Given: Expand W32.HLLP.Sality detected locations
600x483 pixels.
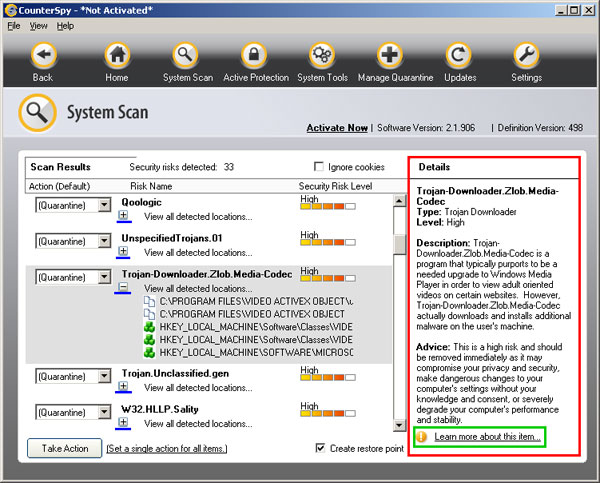Looking at the screenshot, I should pyautogui.click(x=123, y=422).
